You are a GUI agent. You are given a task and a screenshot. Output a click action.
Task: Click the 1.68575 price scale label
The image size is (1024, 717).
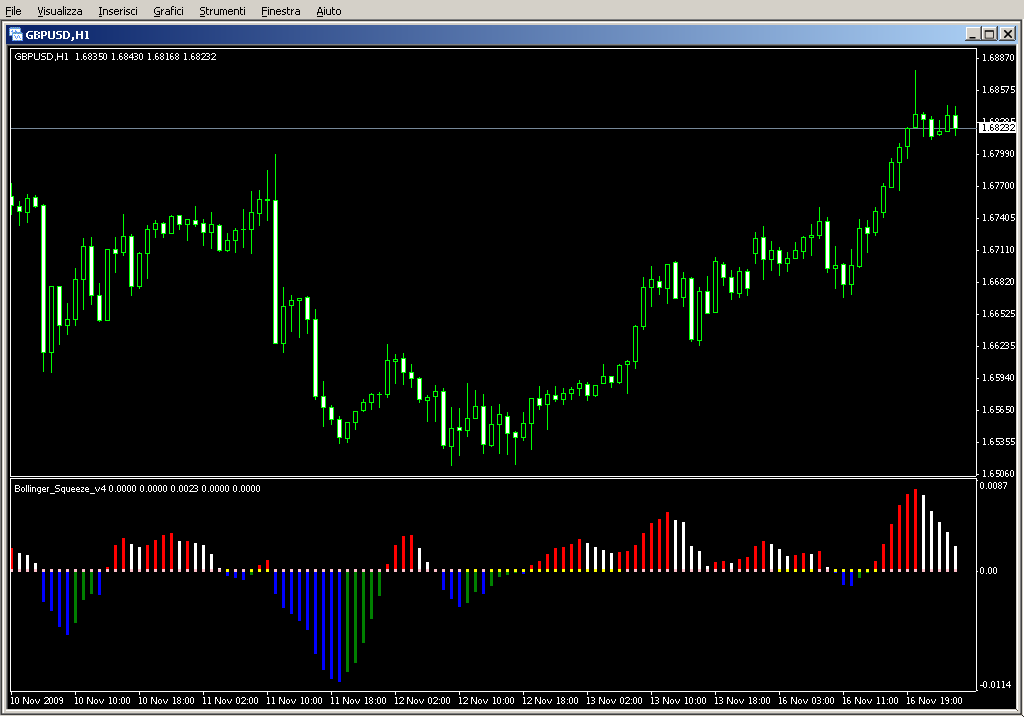click(x=999, y=89)
